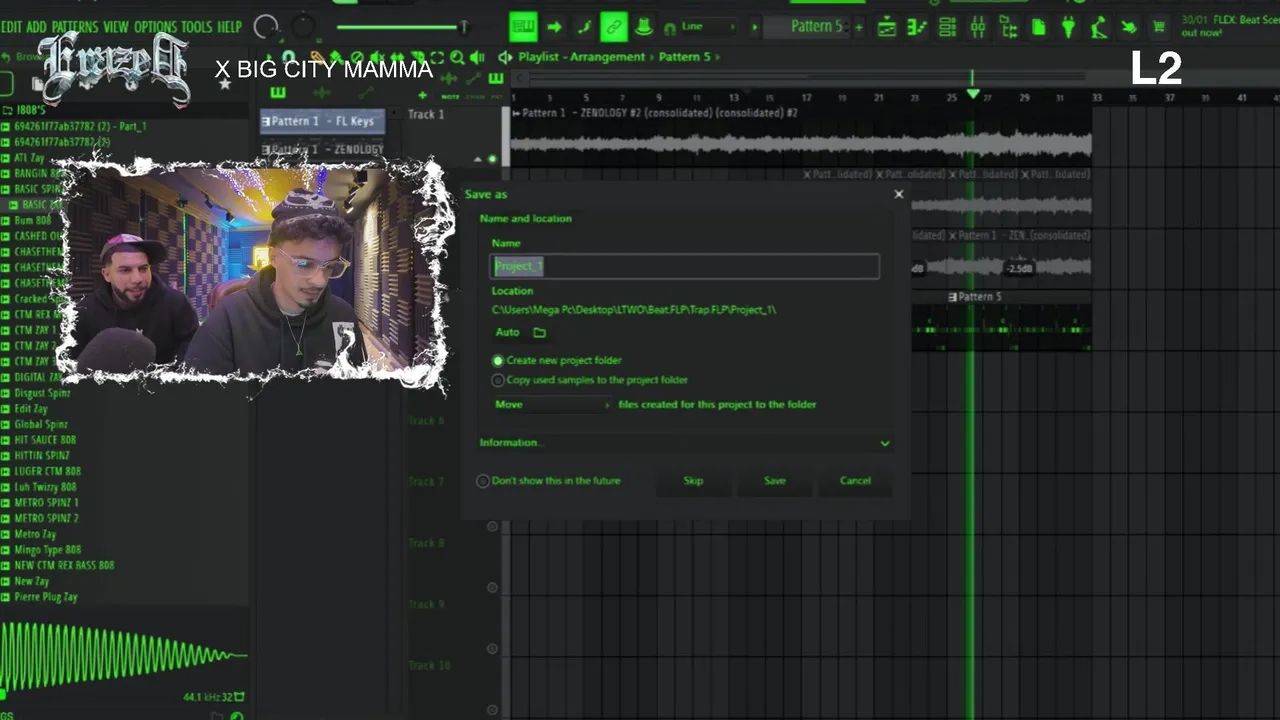Click the Auto location button
The image size is (1280, 720).
pos(508,332)
